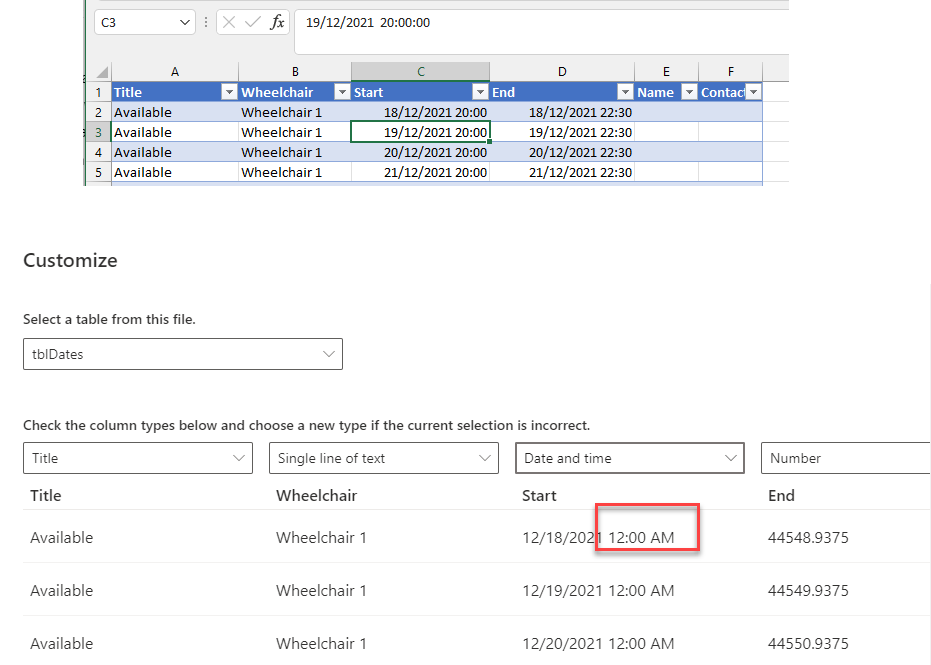Click the formula bar Cancel X icon
Screen dimensions: 931x665
tap(229, 23)
